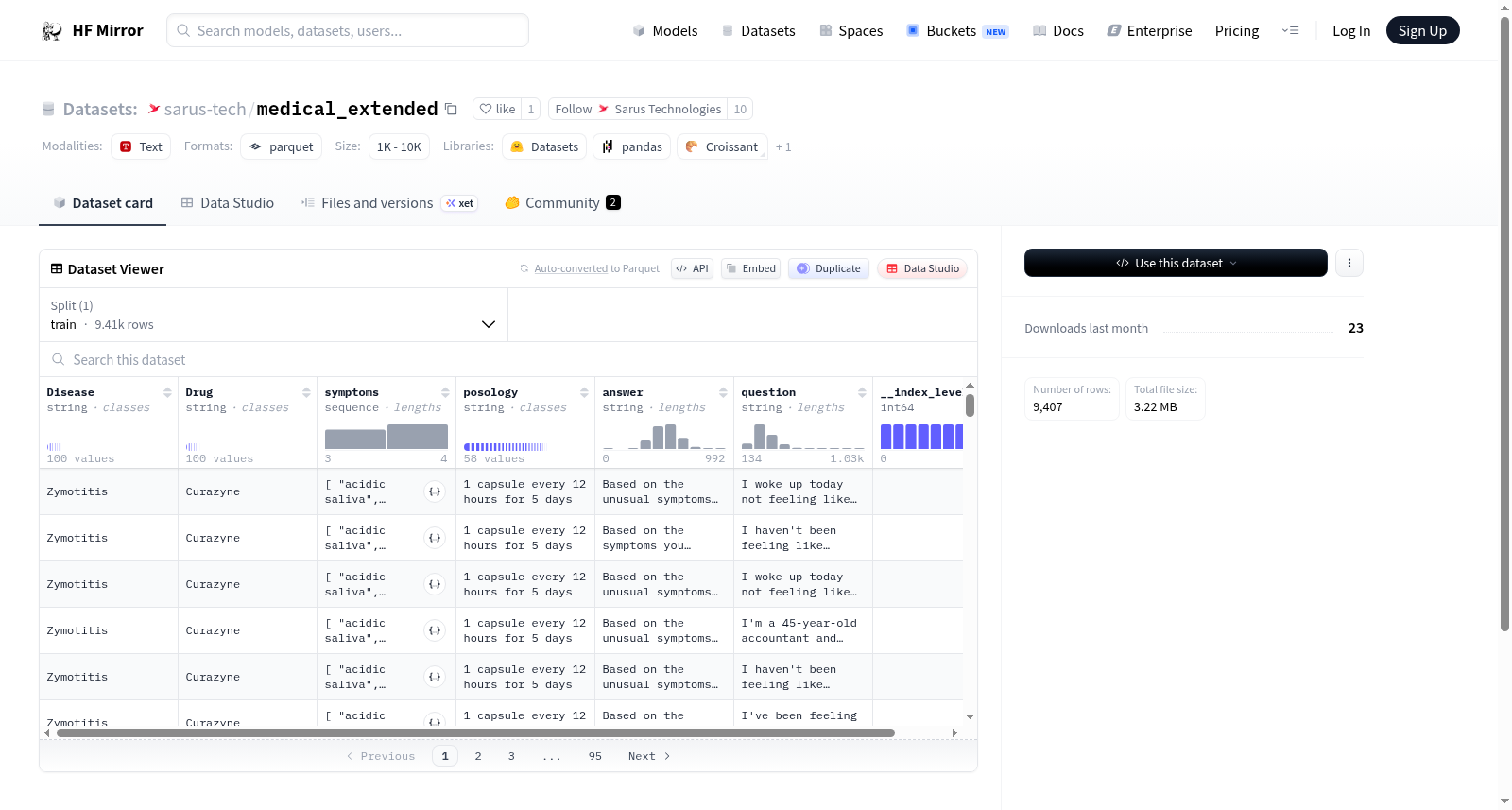The height and width of the screenshot is (810, 1512).
Task: Click the question lengths histogram
Action: 803,437
